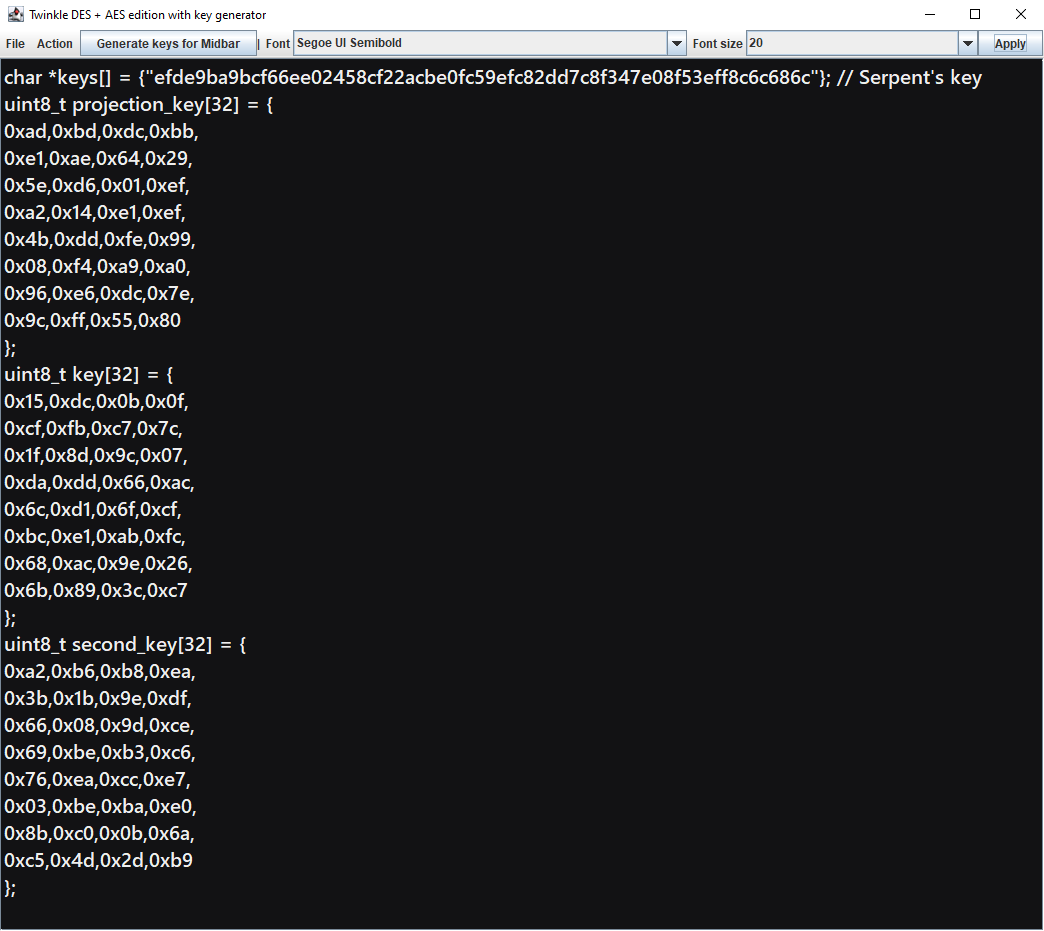Click the line '0x6c,0xd1,0x6f,0xcf,'

tap(93, 510)
